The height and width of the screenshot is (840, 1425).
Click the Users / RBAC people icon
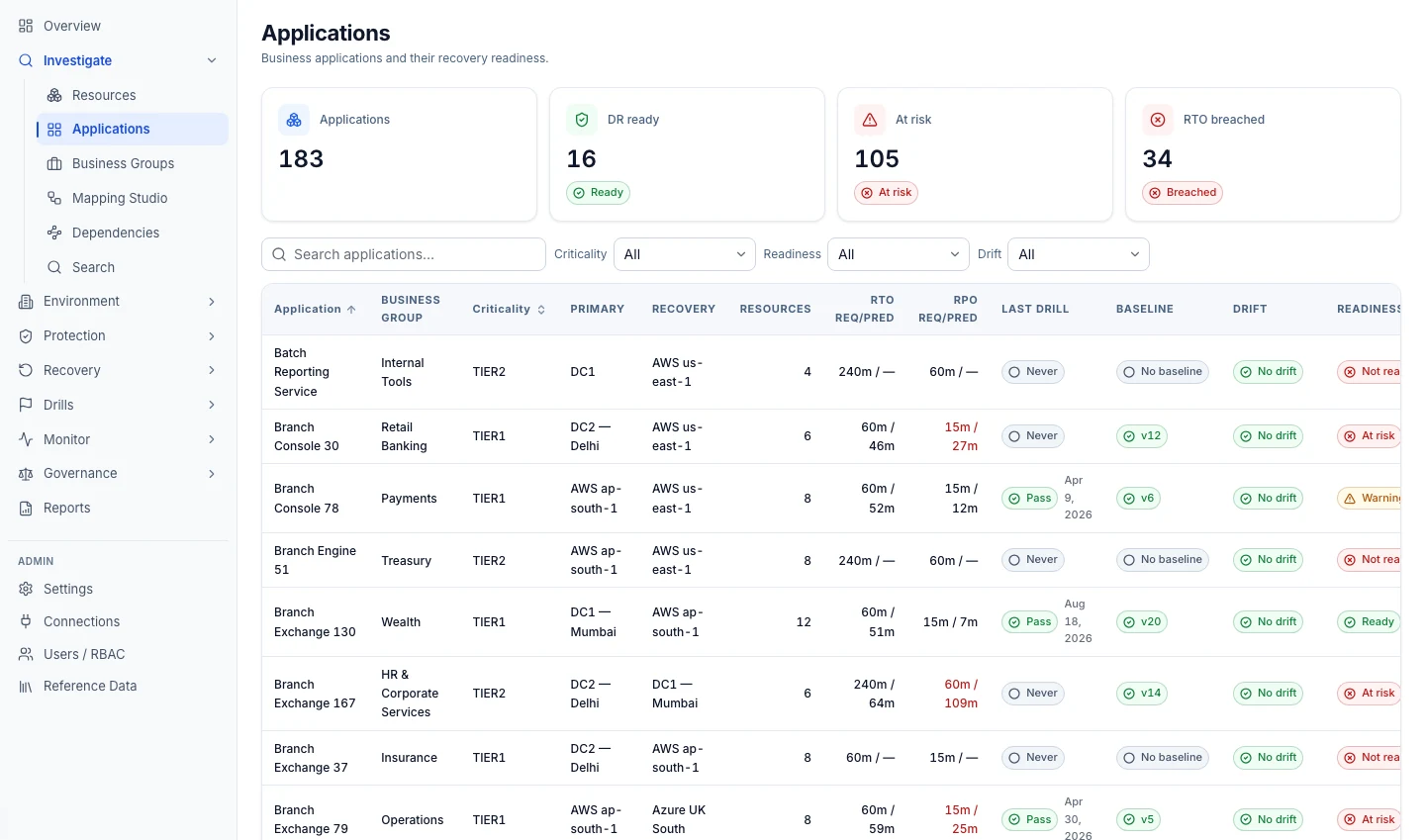pos(26,654)
